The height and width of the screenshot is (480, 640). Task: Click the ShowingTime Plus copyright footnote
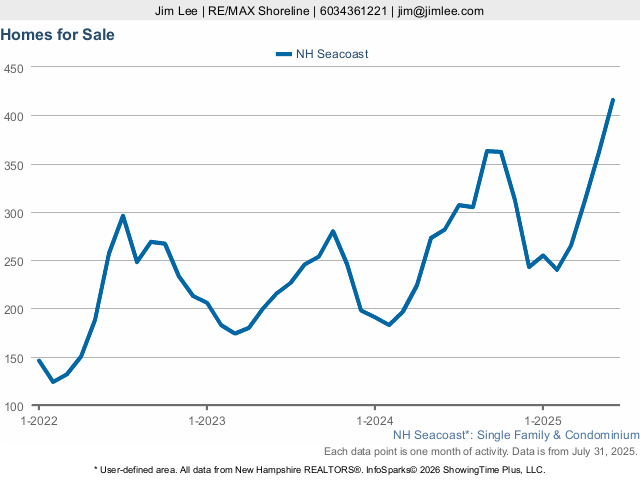320,469
